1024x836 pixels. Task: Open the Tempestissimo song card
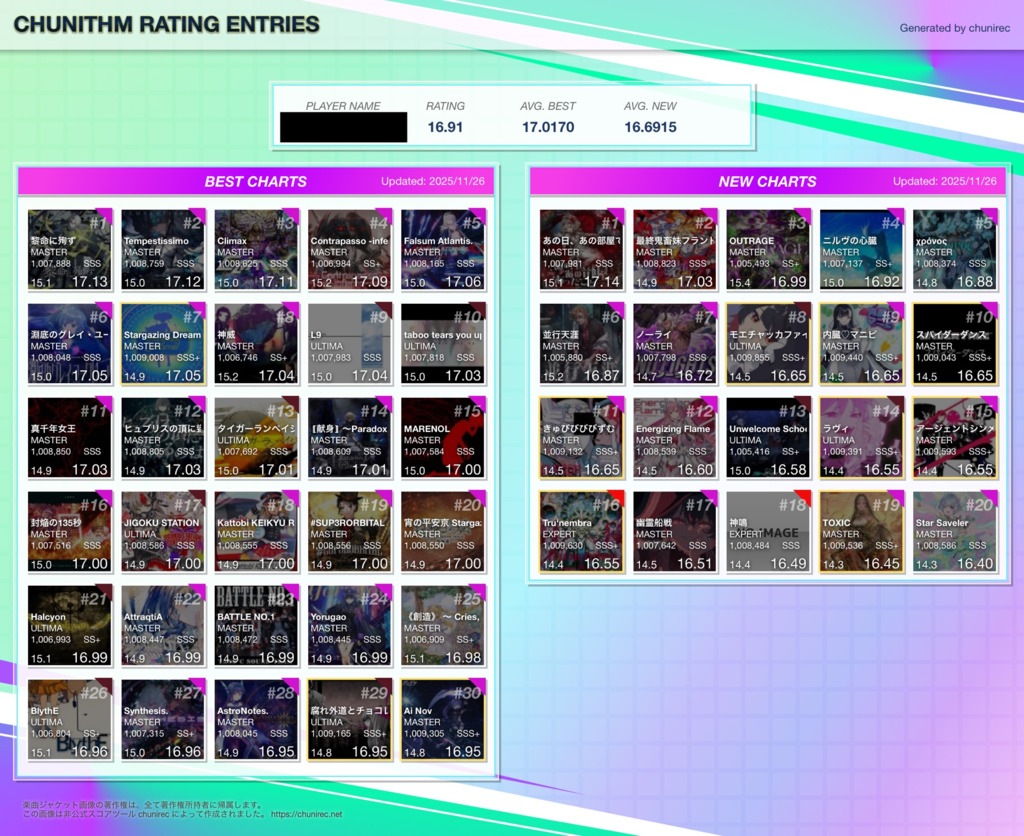[x=162, y=250]
